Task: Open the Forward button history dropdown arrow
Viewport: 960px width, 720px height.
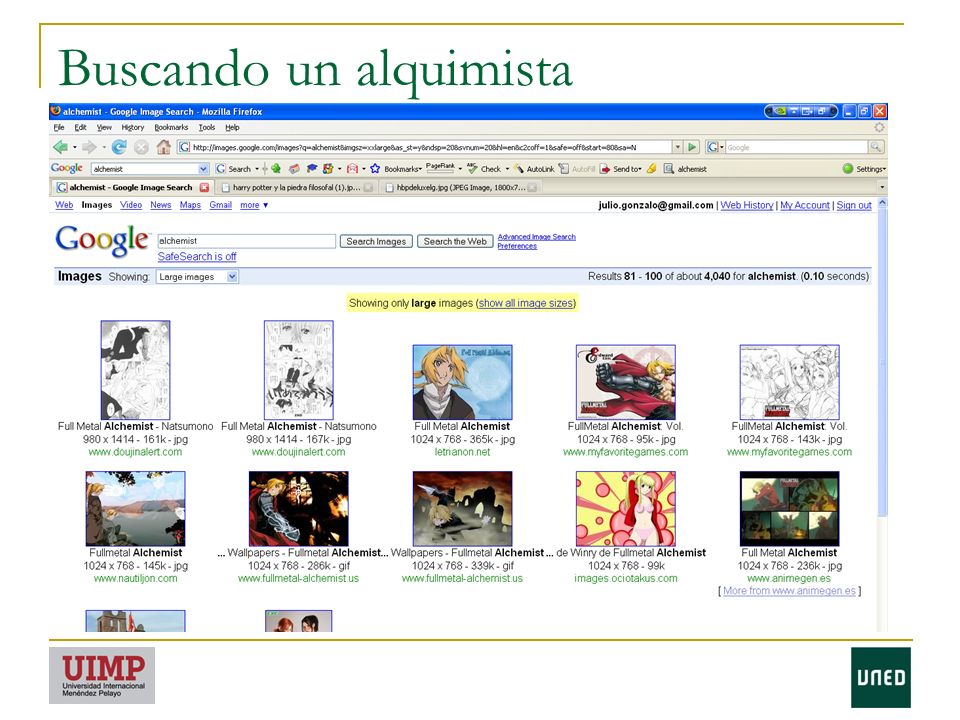Action: pyautogui.click(x=104, y=148)
